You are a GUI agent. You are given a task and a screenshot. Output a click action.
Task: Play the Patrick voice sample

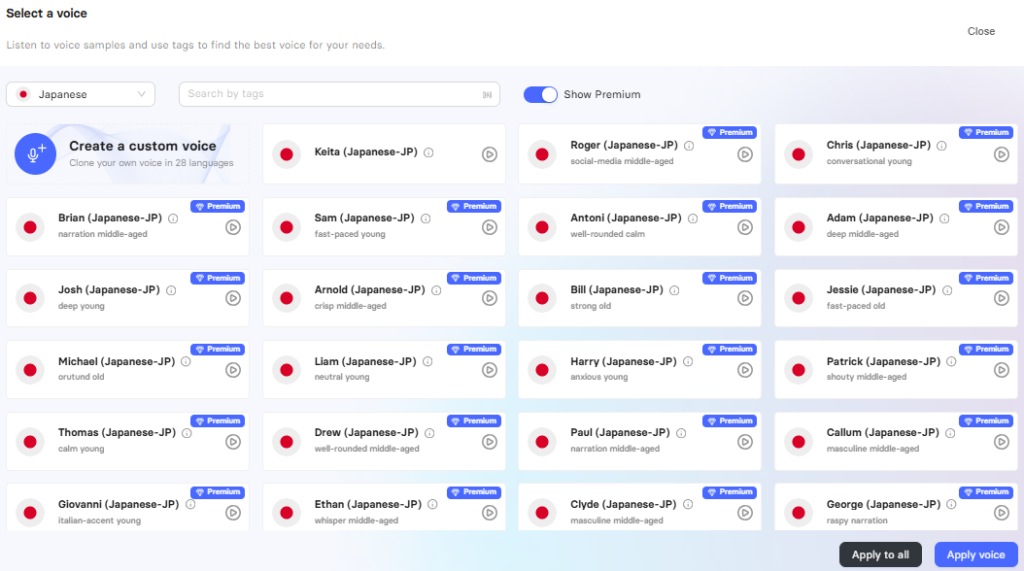click(1001, 370)
